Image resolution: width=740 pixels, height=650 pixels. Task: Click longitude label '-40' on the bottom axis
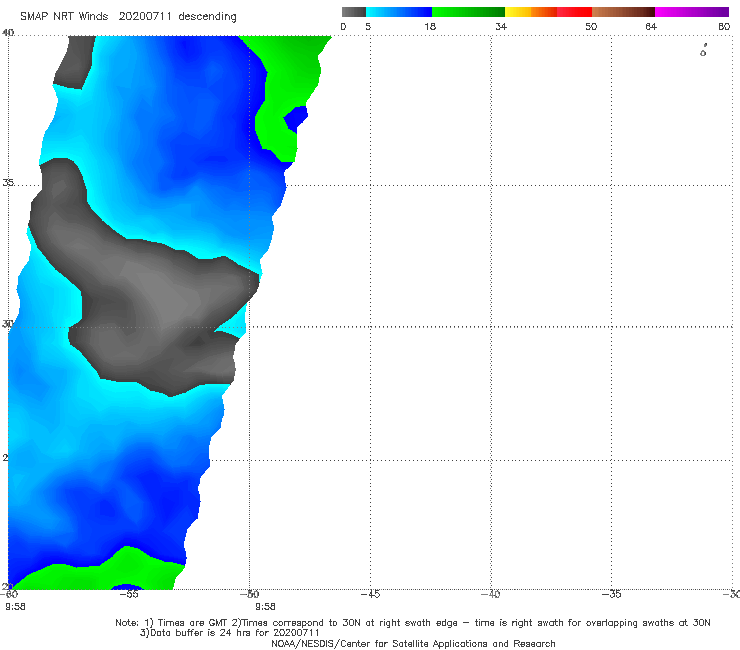[x=490, y=594]
